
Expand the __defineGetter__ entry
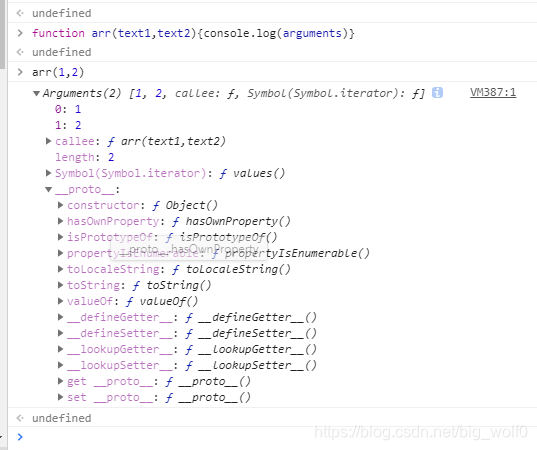coord(60,317)
